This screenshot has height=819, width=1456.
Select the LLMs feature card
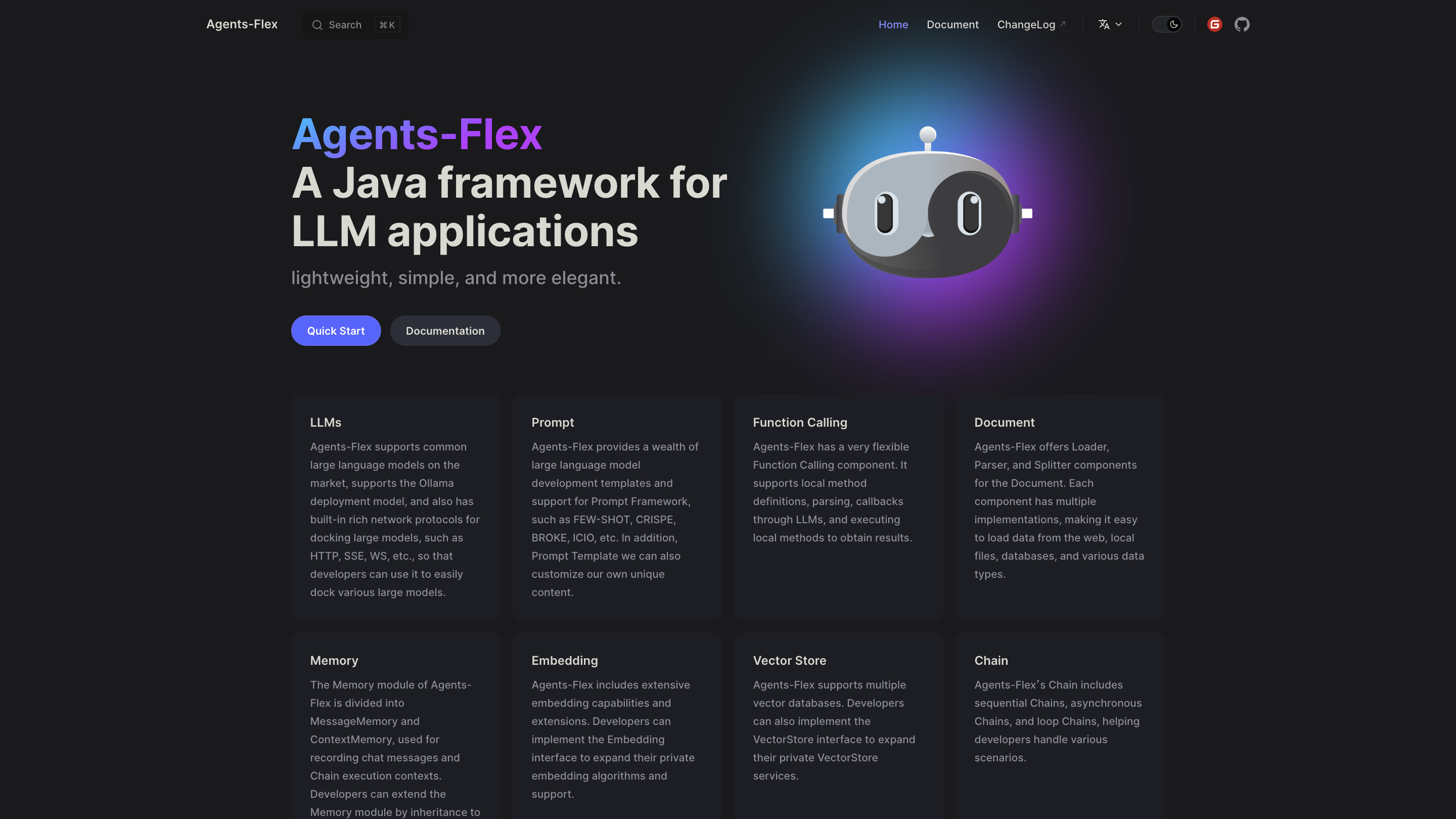pyautogui.click(x=396, y=507)
